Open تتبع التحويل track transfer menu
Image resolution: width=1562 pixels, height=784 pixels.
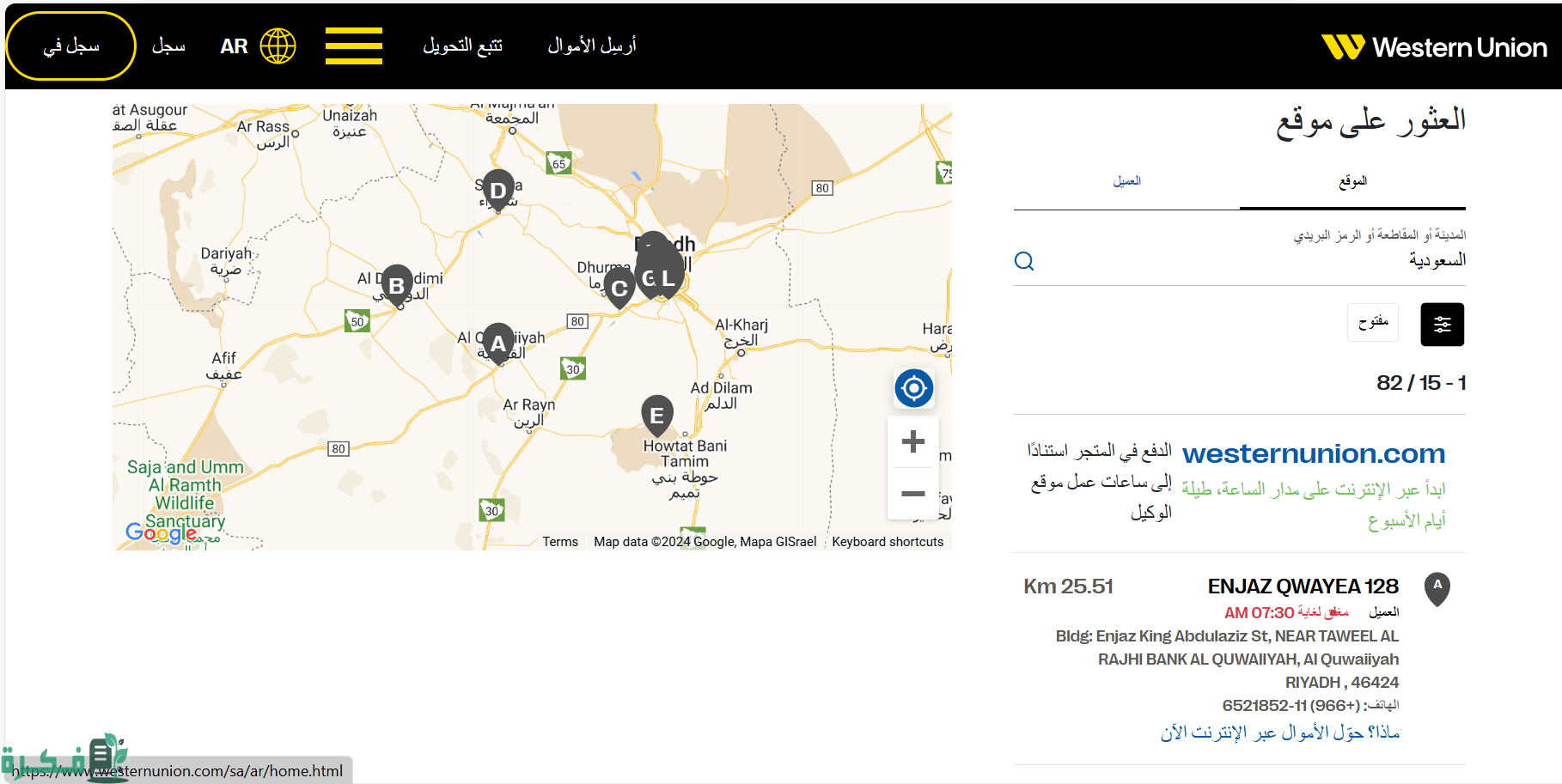click(462, 46)
